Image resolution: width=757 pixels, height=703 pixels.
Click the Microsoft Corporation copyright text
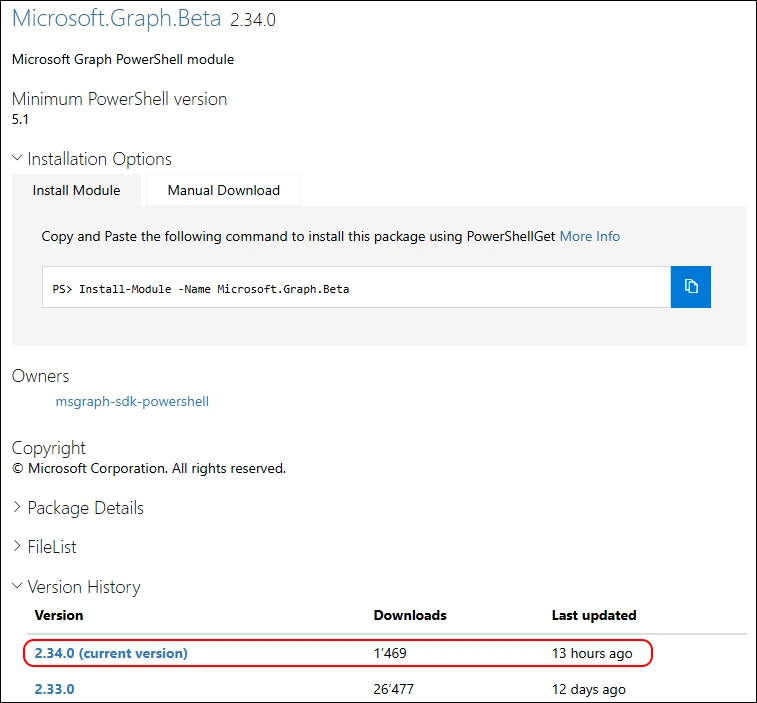(149, 468)
